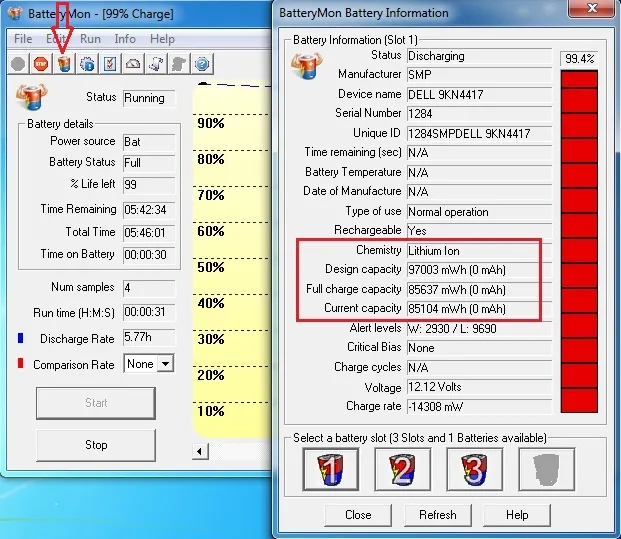The height and width of the screenshot is (539, 621).
Task: Click the gear with info badge icon
Action: pos(87,64)
